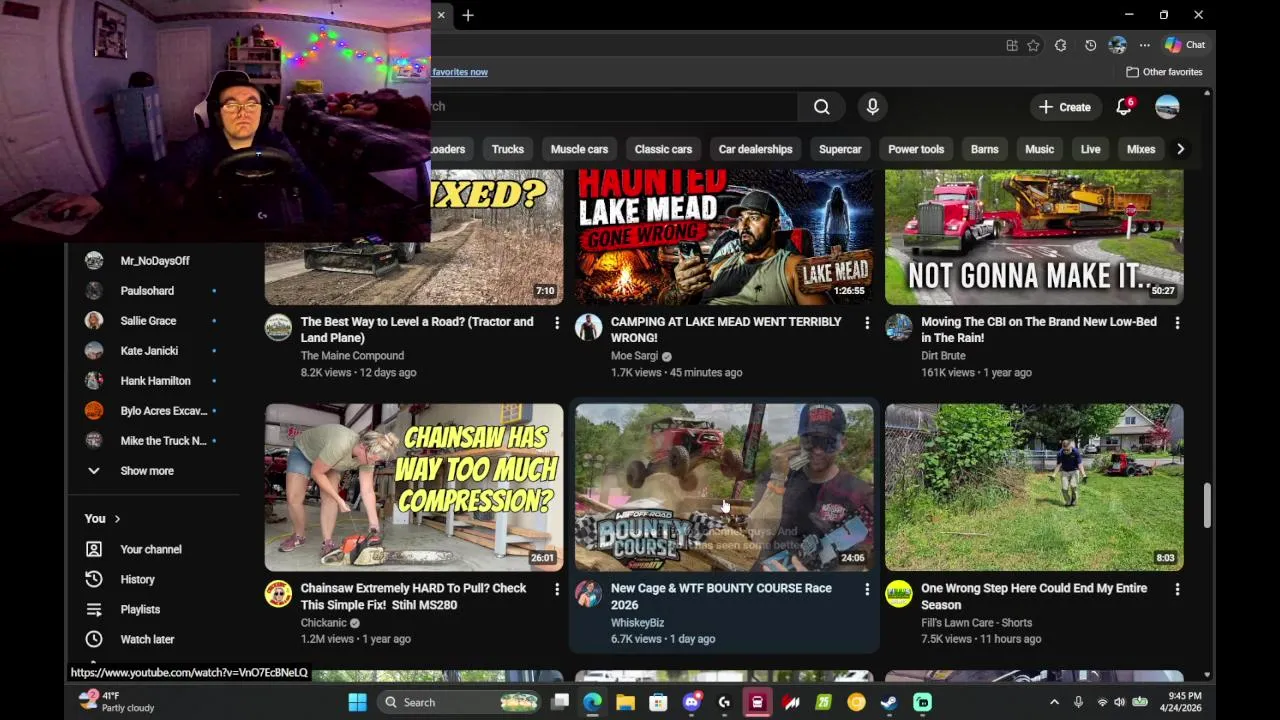
Task: Open YouTube notifications bell
Action: (x=1124, y=107)
